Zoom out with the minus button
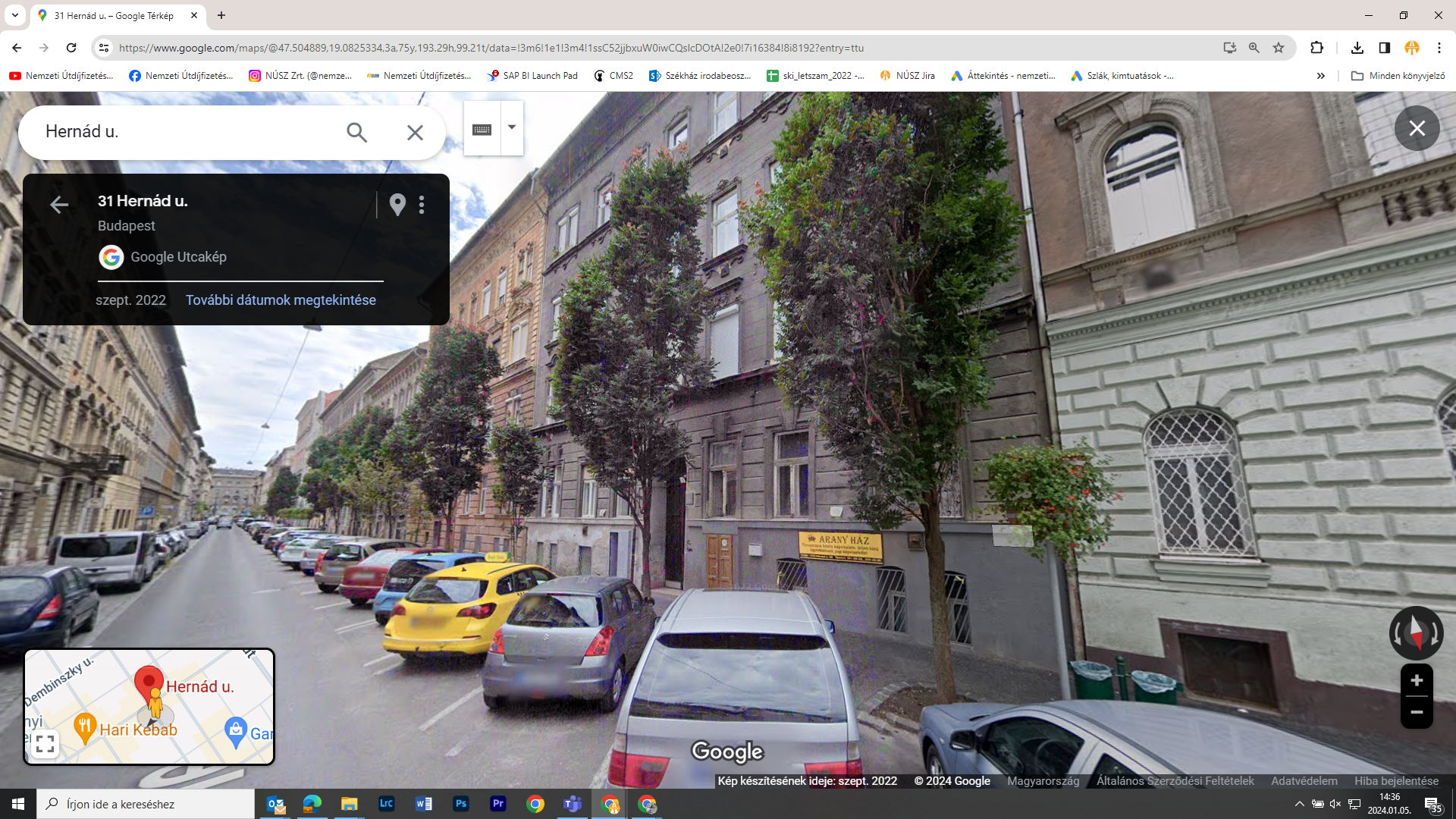1456x819 pixels. 1416,712
